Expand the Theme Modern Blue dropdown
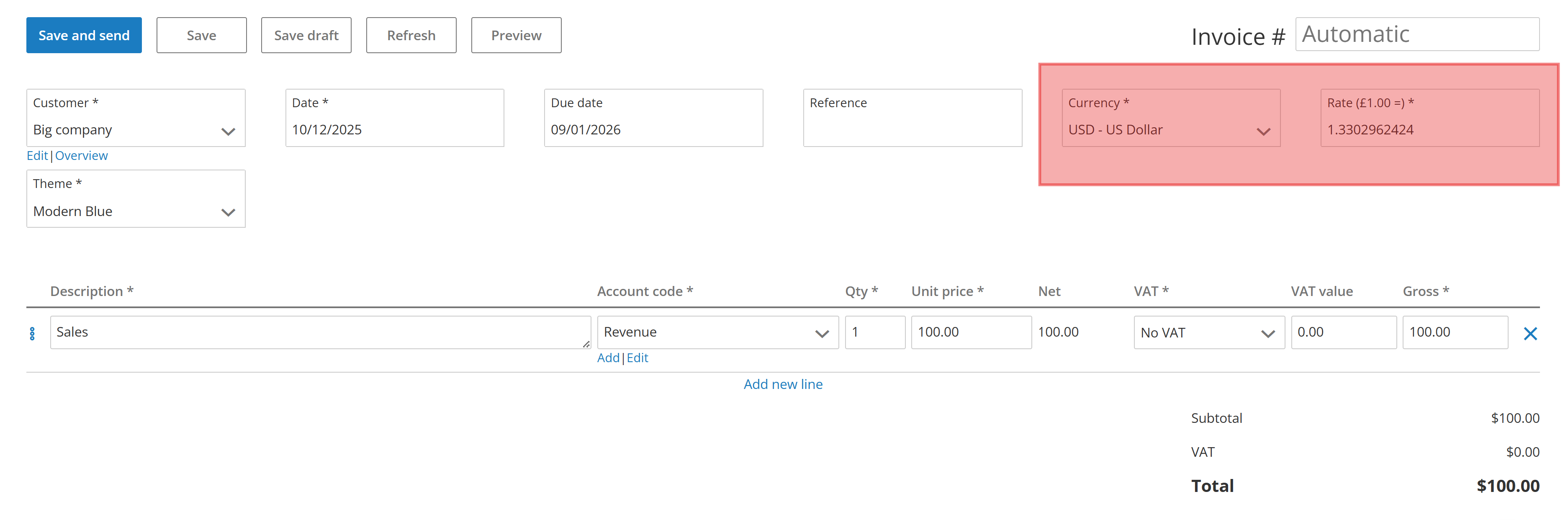 coord(136,211)
